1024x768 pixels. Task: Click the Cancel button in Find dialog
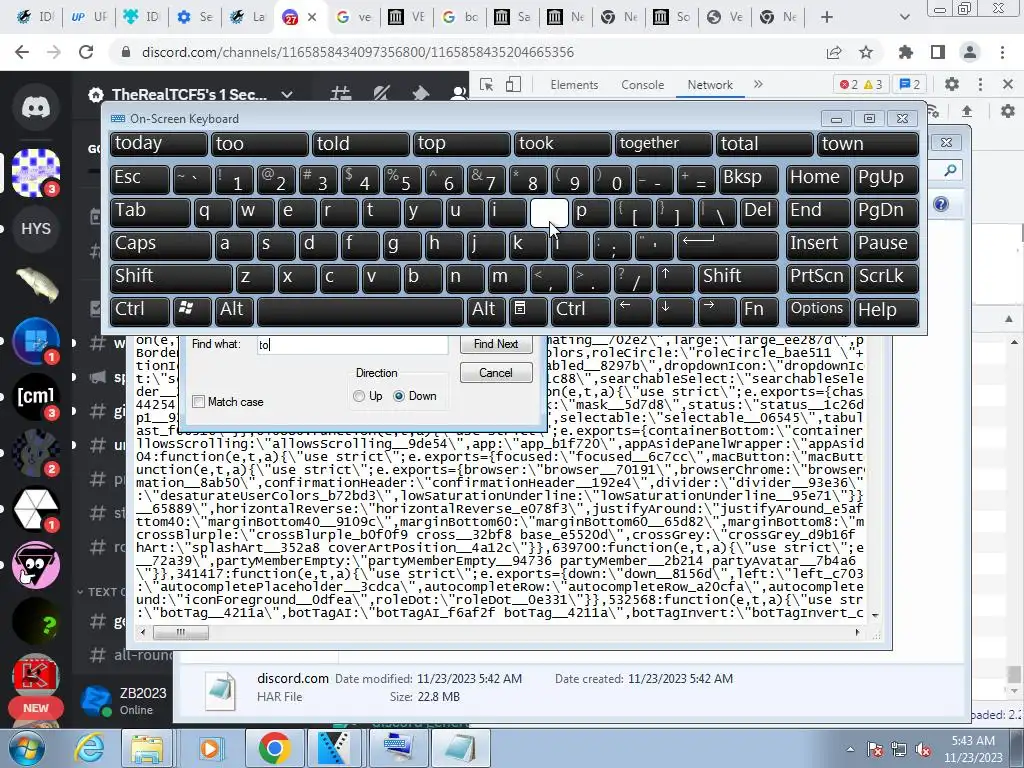496,373
